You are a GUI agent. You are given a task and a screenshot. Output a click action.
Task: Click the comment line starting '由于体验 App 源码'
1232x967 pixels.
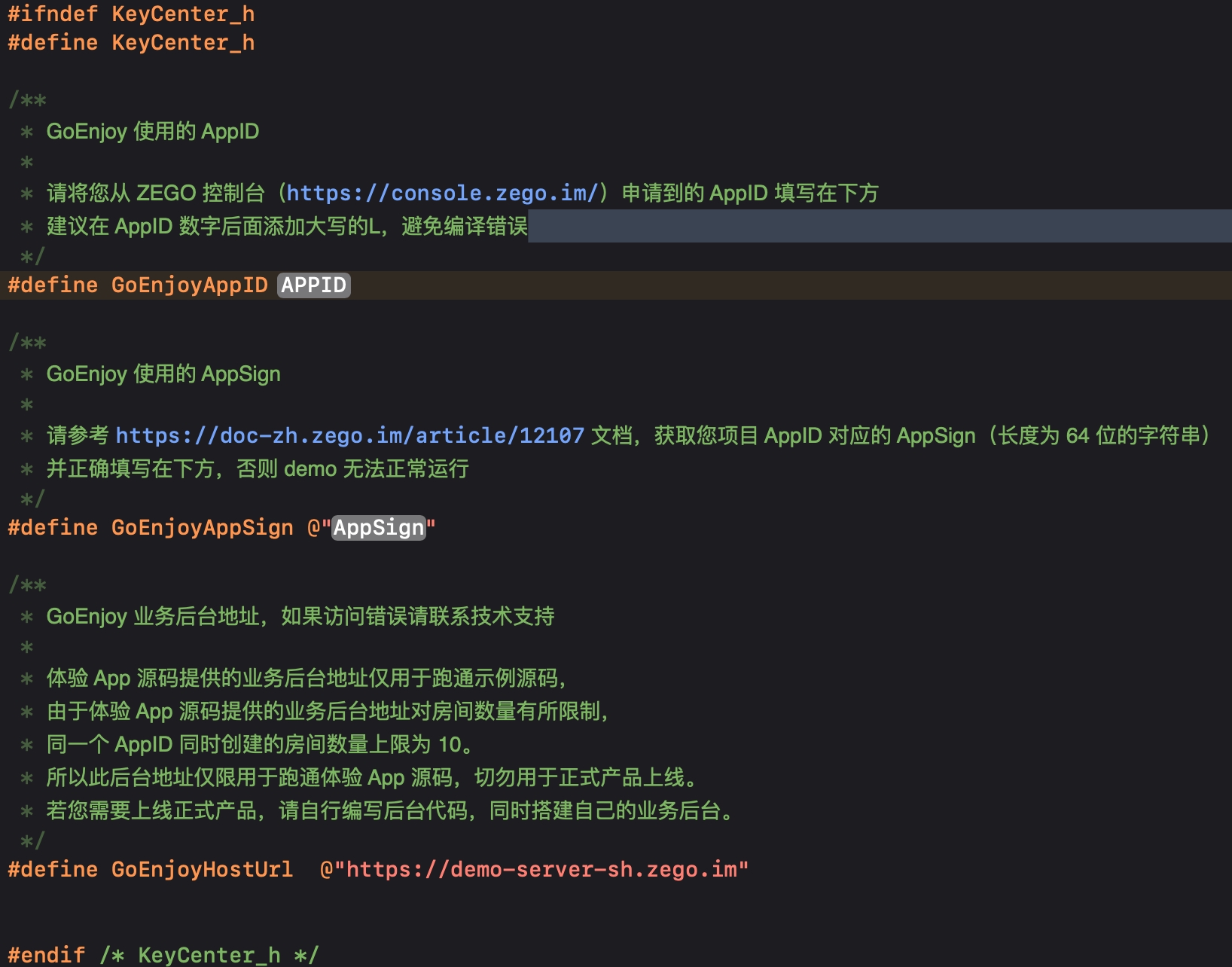pos(328,712)
